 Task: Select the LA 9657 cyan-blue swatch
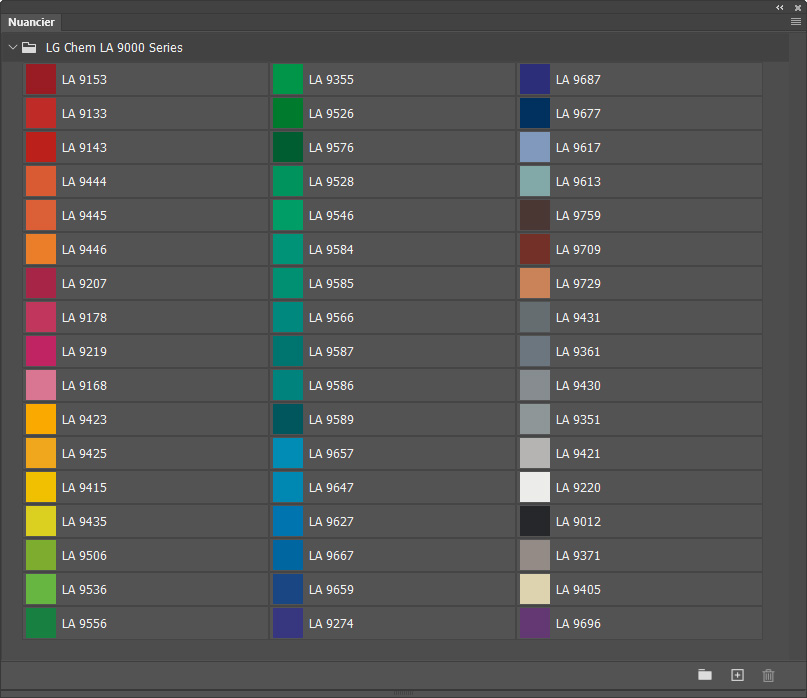288,453
